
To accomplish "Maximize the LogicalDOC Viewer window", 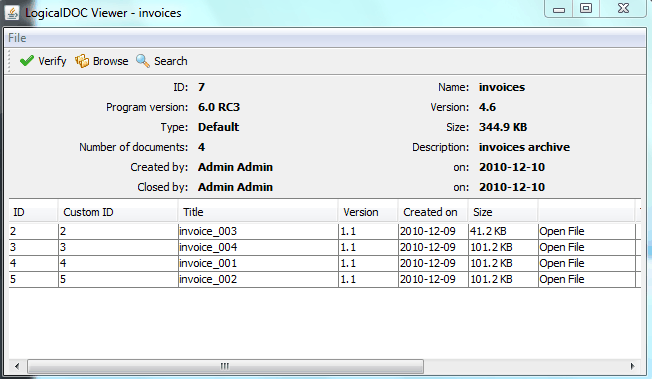I will point(586,8).
